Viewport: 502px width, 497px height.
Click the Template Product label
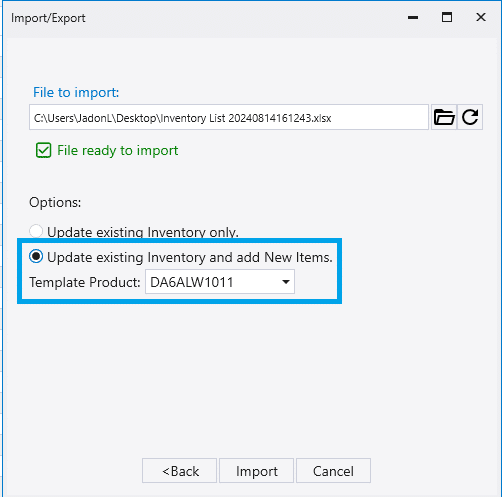click(x=85, y=282)
